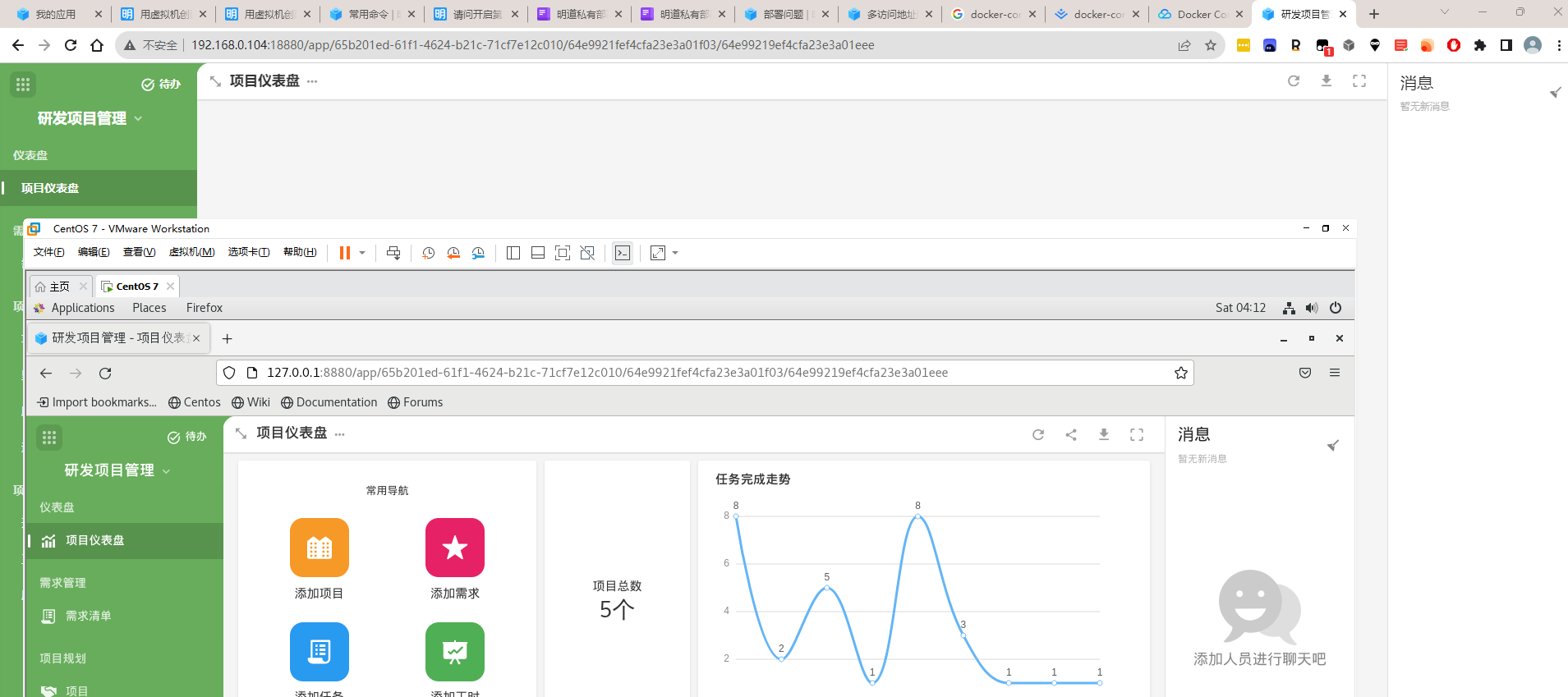Click share icon in inner dashboard header

(x=1071, y=434)
